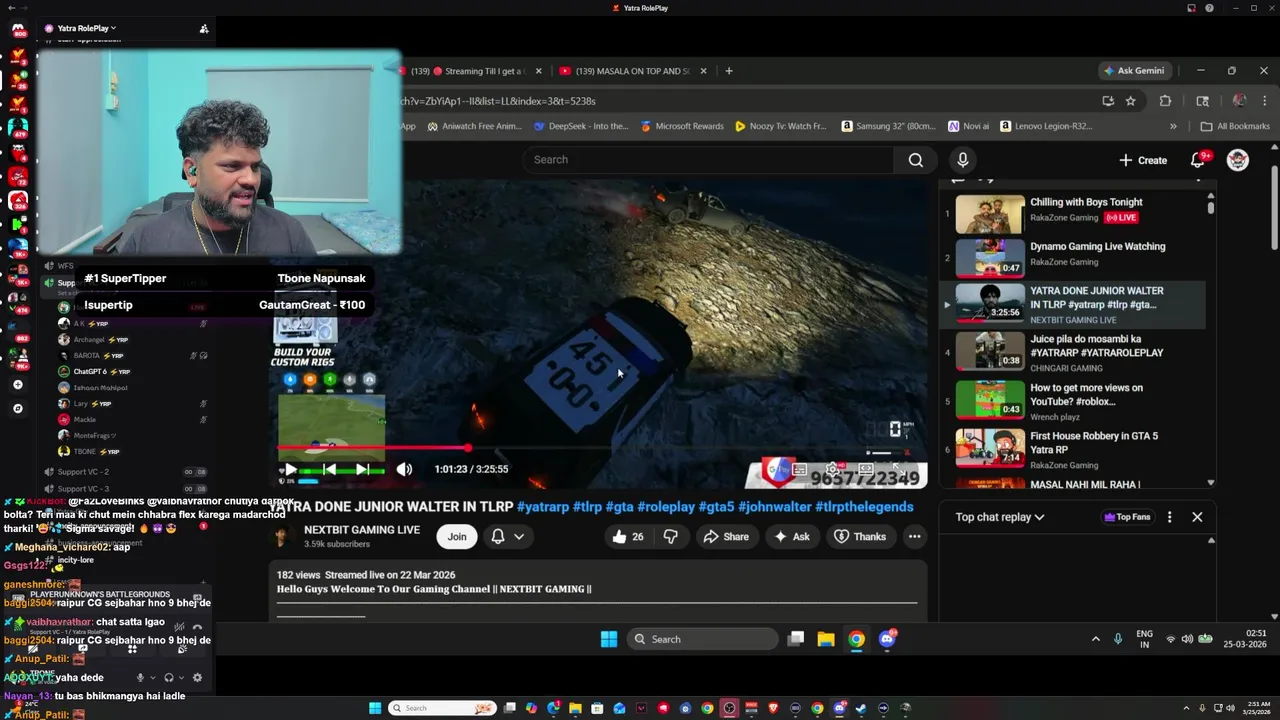Viewport: 1280px width, 720px height.
Task: Mute Discord microphone button
Action: pyautogui.click(x=140, y=677)
